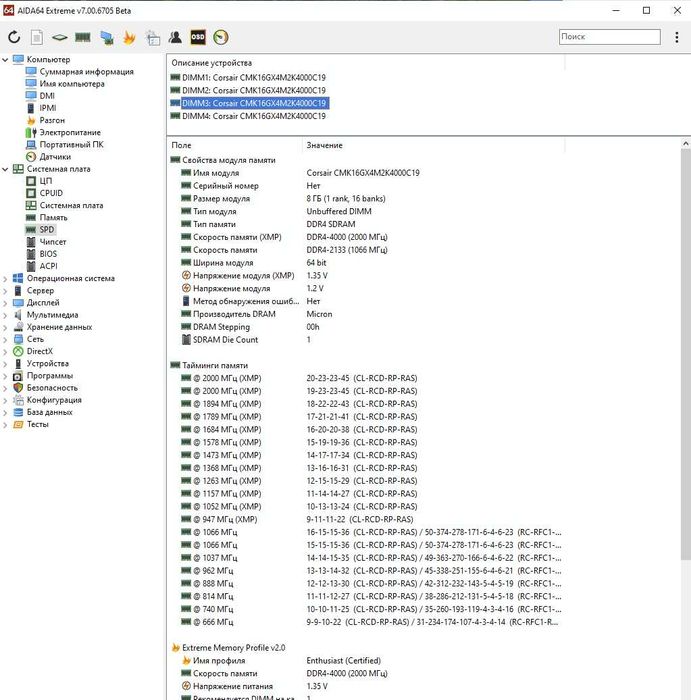Click the details pane scrollbar thumb
This screenshot has height=700, width=691.
point(686,354)
